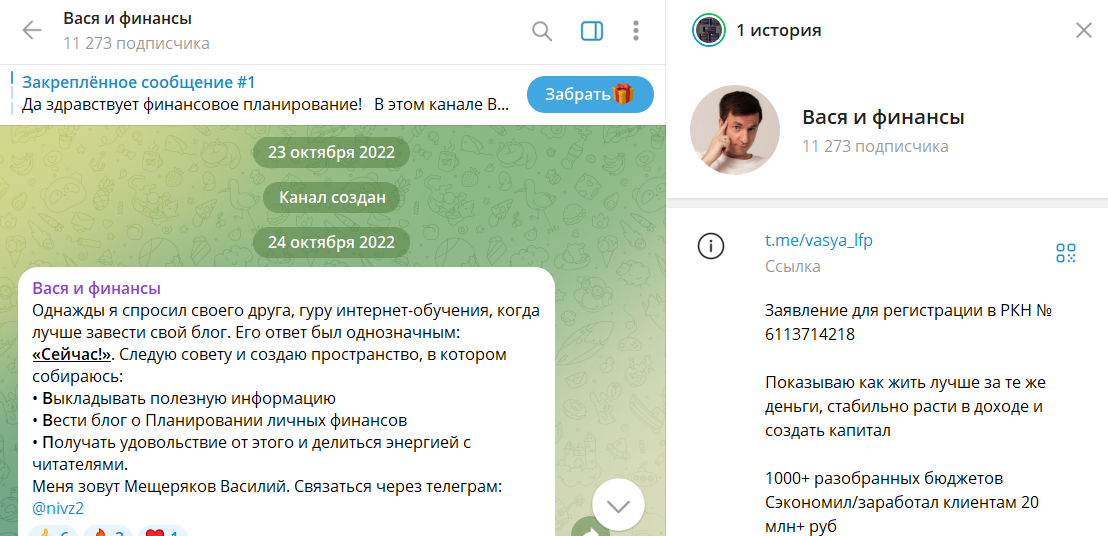Show the channel QR code

click(1066, 253)
